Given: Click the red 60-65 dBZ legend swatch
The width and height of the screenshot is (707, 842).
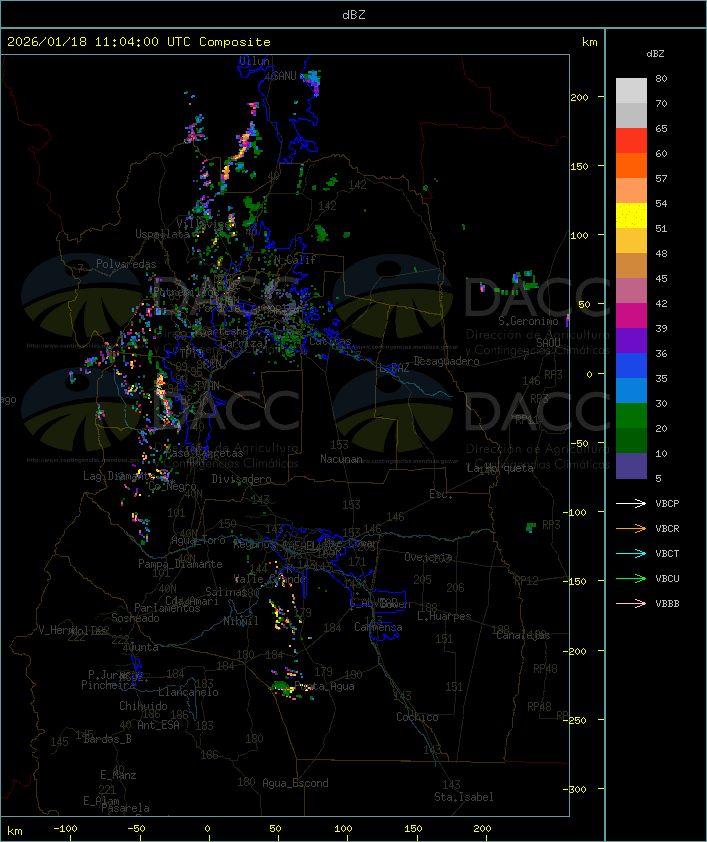Looking at the screenshot, I should click(x=631, y=141).
